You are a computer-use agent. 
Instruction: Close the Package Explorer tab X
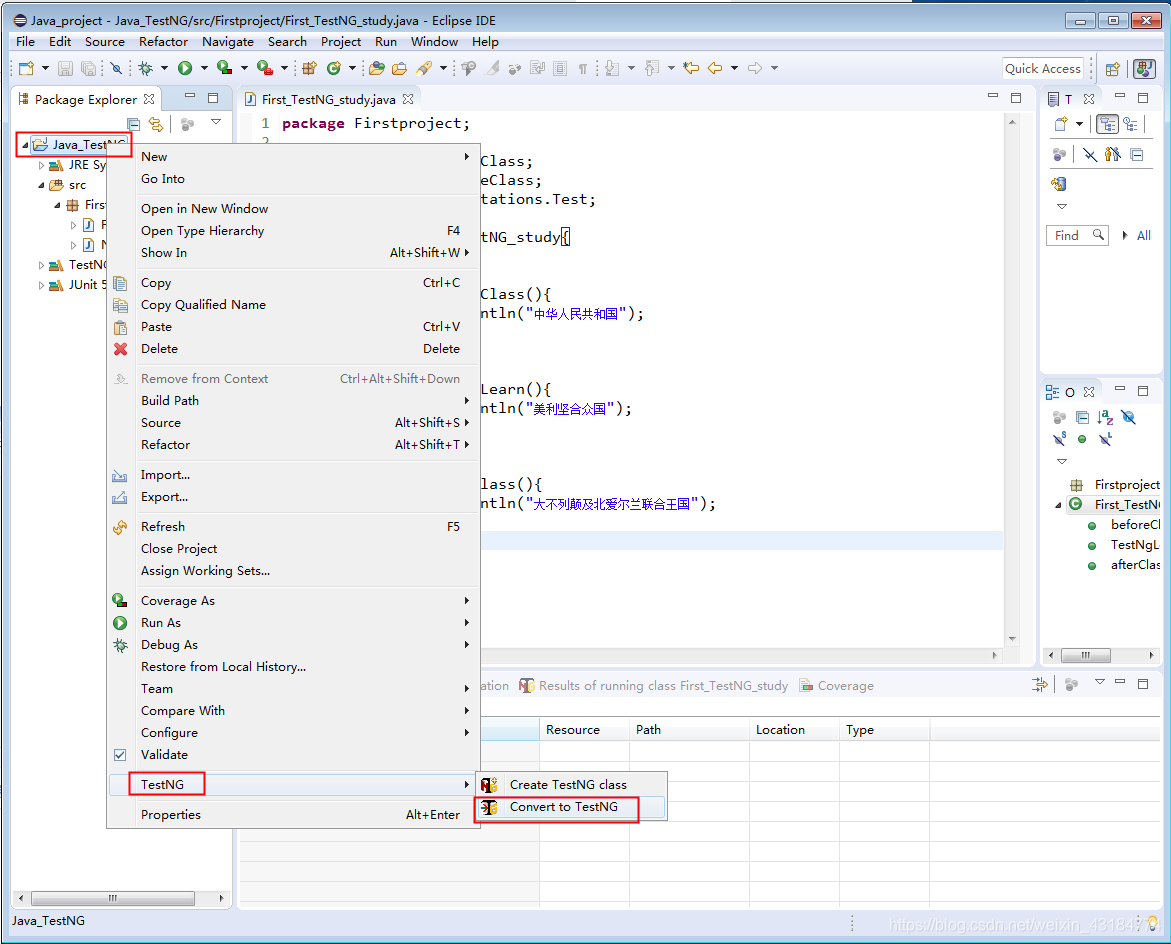(149, 99)
